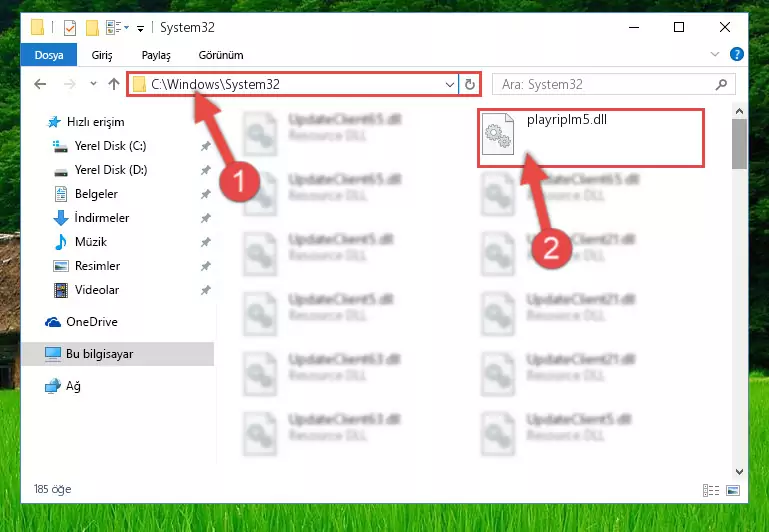
Task: Click the pin icon next to Videolar
Action: (x=205, y=290)
